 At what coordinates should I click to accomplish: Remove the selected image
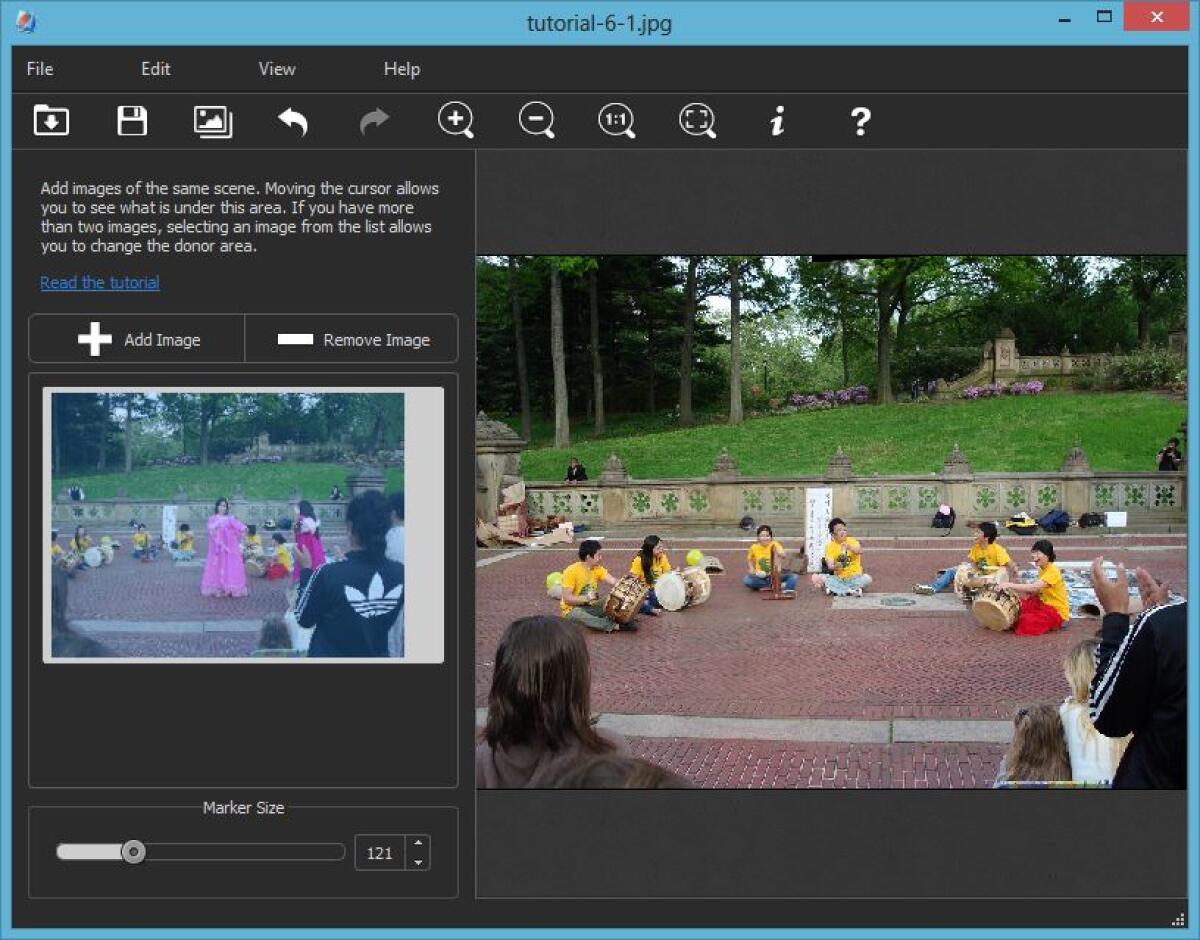[351, 339]
